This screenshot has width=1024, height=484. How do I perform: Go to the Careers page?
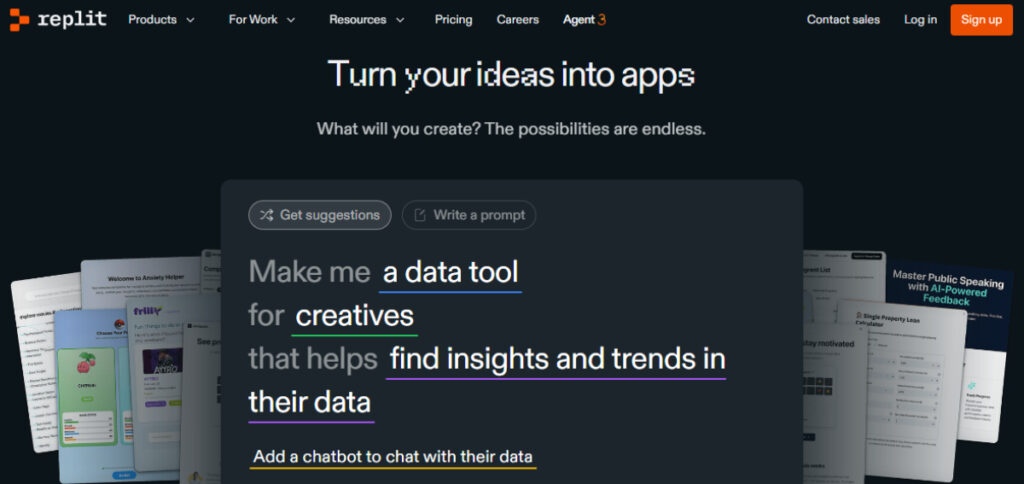click(x=517, y=20)
